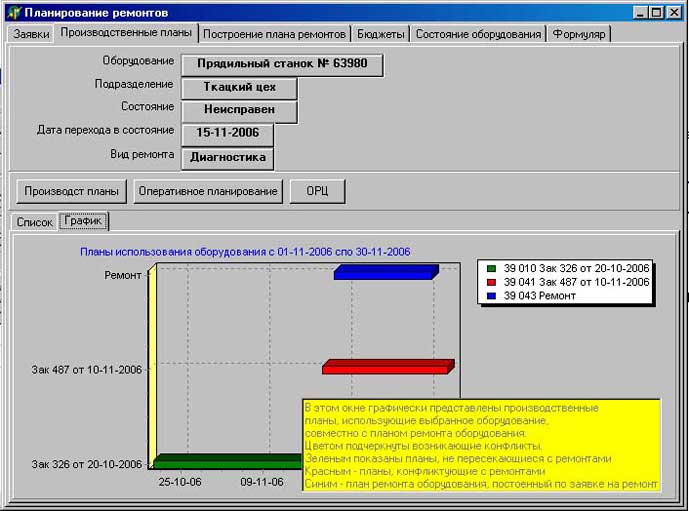Click the Ткацкий цех department field
Image resolution: width=689 pixels, height=511 pixels.
click(239, 88)
